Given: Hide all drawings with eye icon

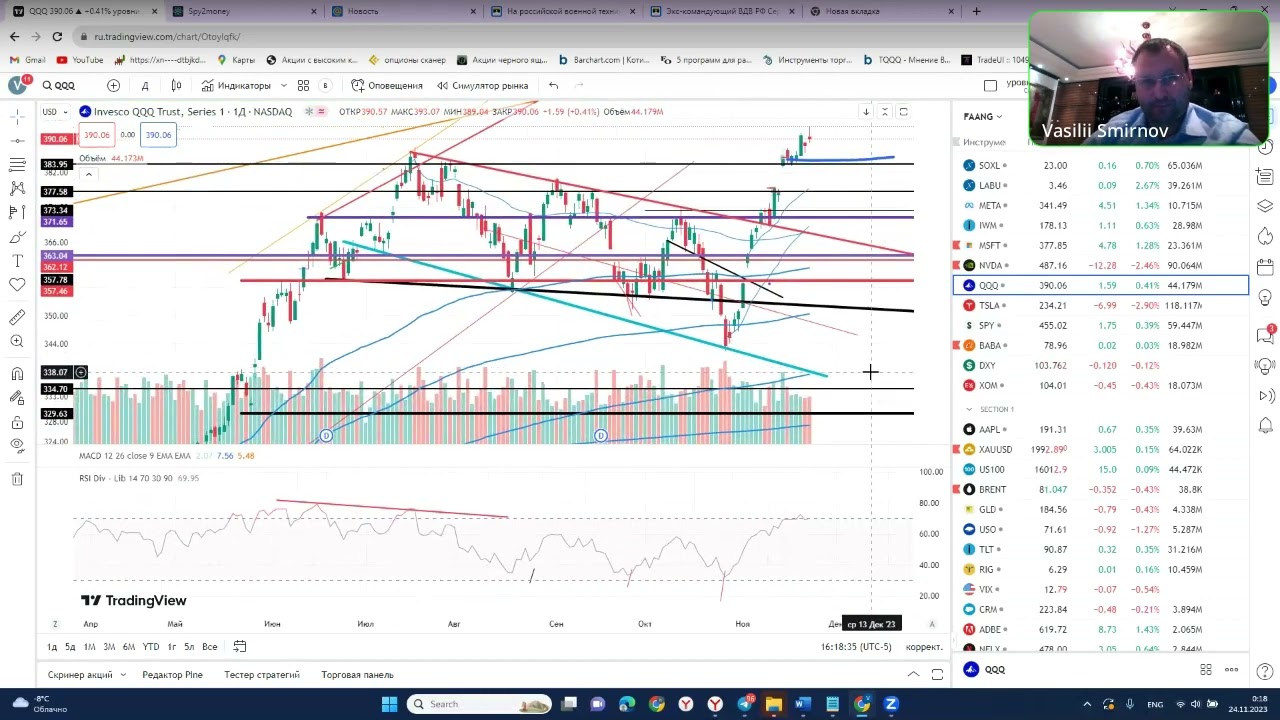Looking at the screenshot, I should click(x=17, y=446).
